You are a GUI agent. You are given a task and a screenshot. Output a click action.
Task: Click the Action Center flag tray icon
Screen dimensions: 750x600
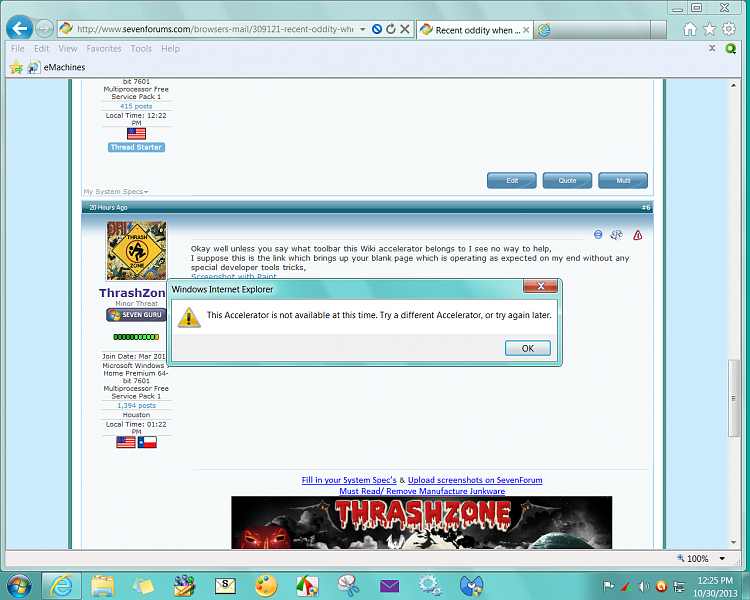(x=608, y=586)
